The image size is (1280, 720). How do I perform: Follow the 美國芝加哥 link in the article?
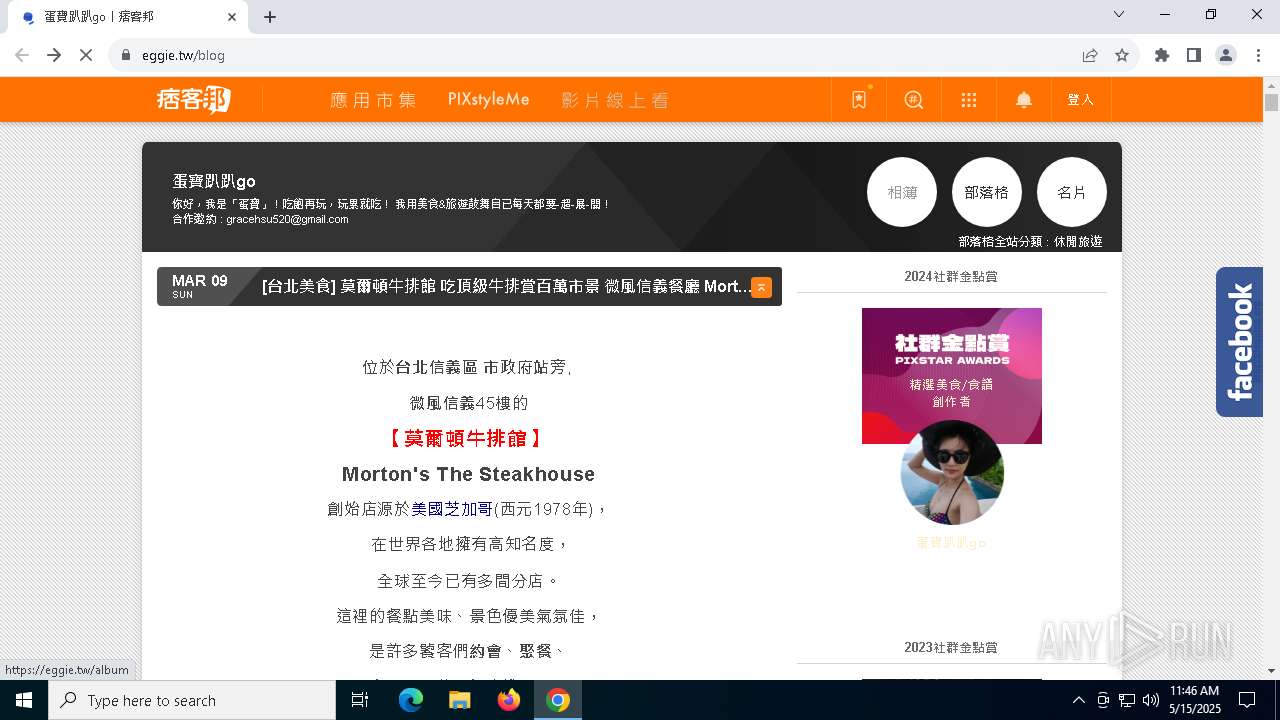coord(452,509)
